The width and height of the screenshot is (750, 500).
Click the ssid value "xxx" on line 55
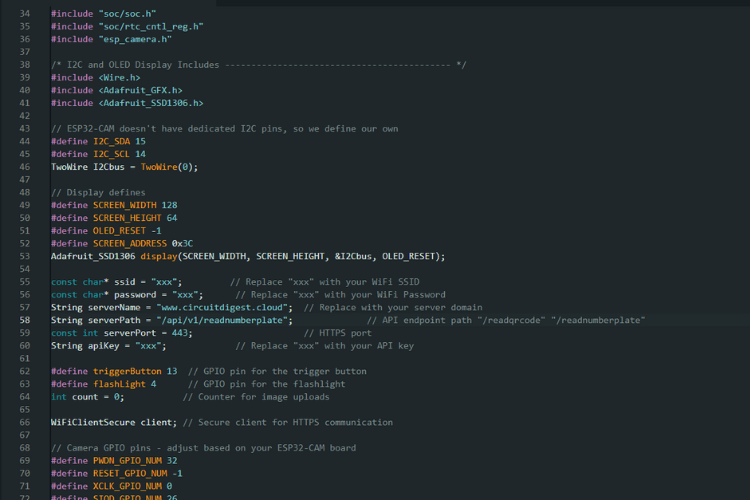point(164,282)
